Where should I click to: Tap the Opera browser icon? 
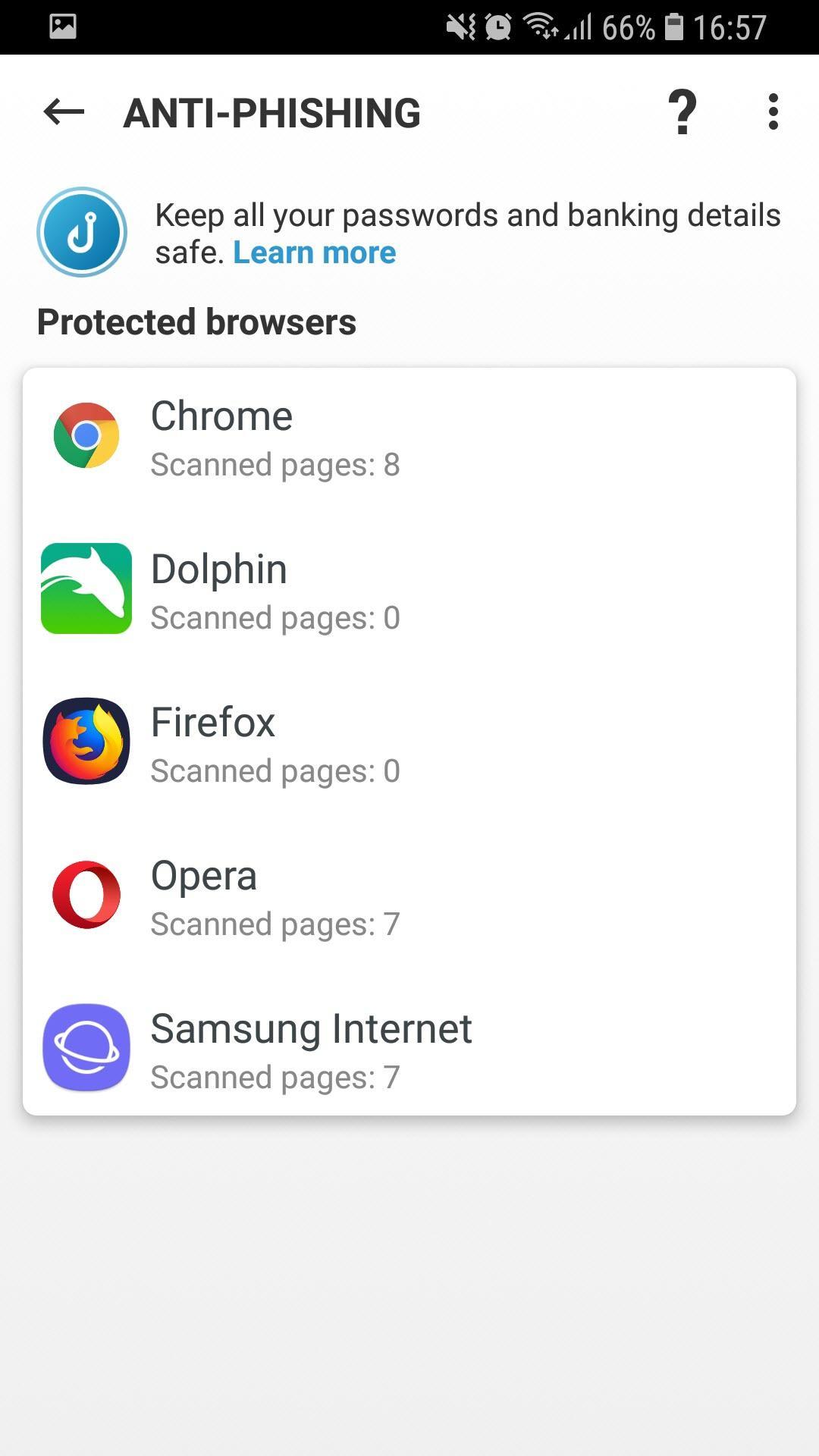coord(86,895)
